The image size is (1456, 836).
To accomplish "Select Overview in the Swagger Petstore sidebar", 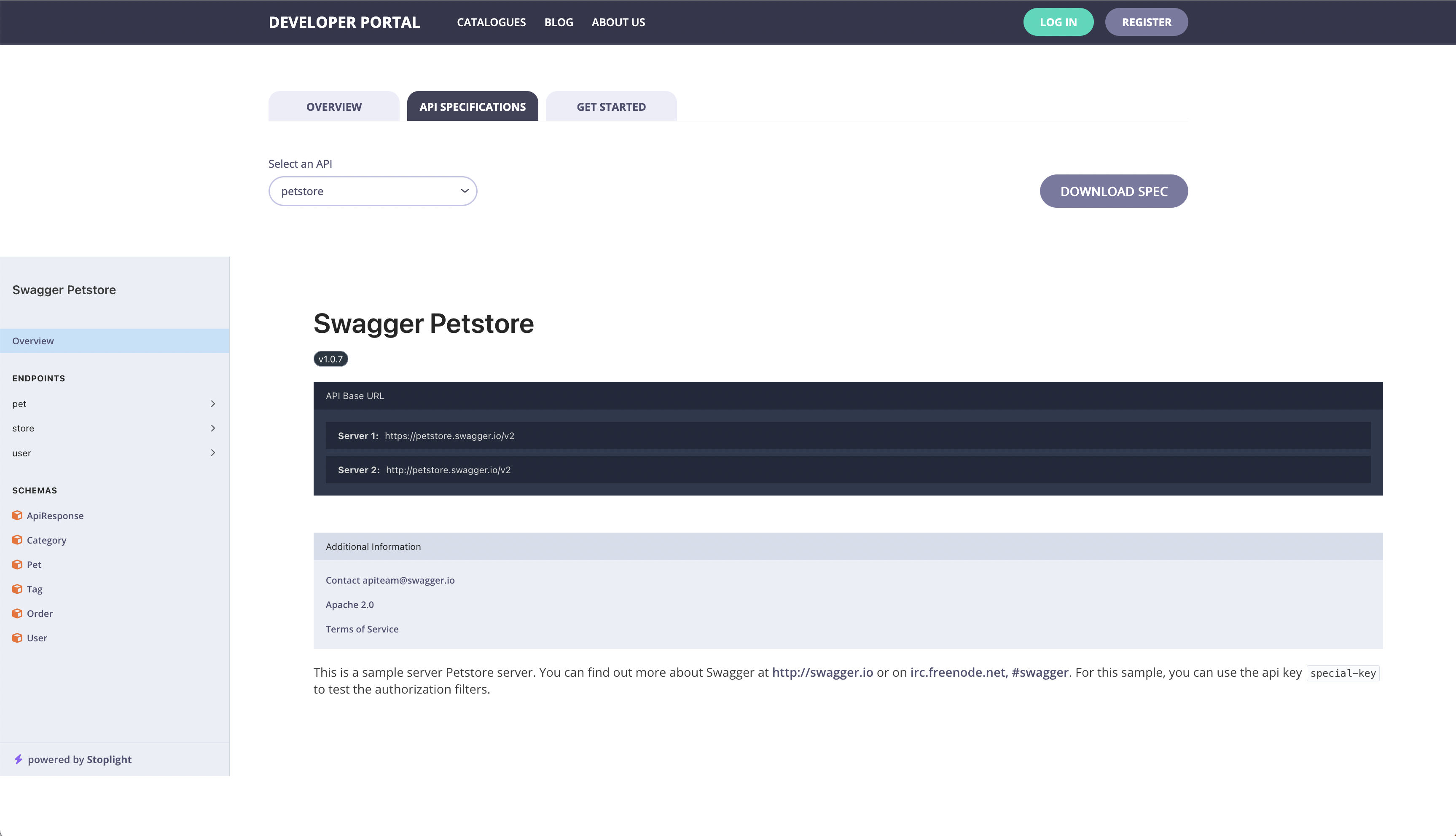I will coord(33,340).
